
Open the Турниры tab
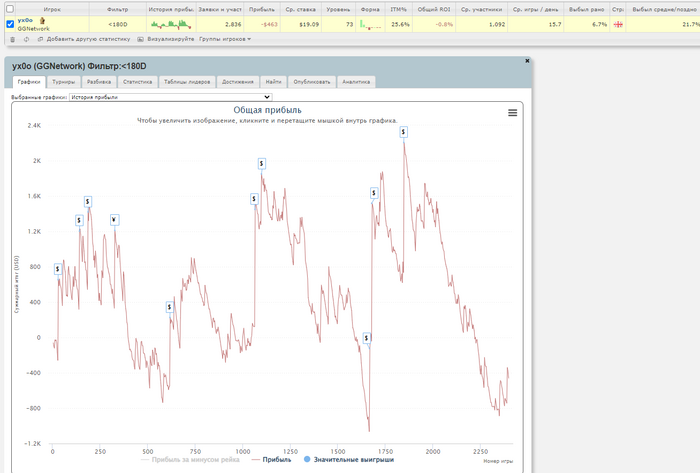63,82
